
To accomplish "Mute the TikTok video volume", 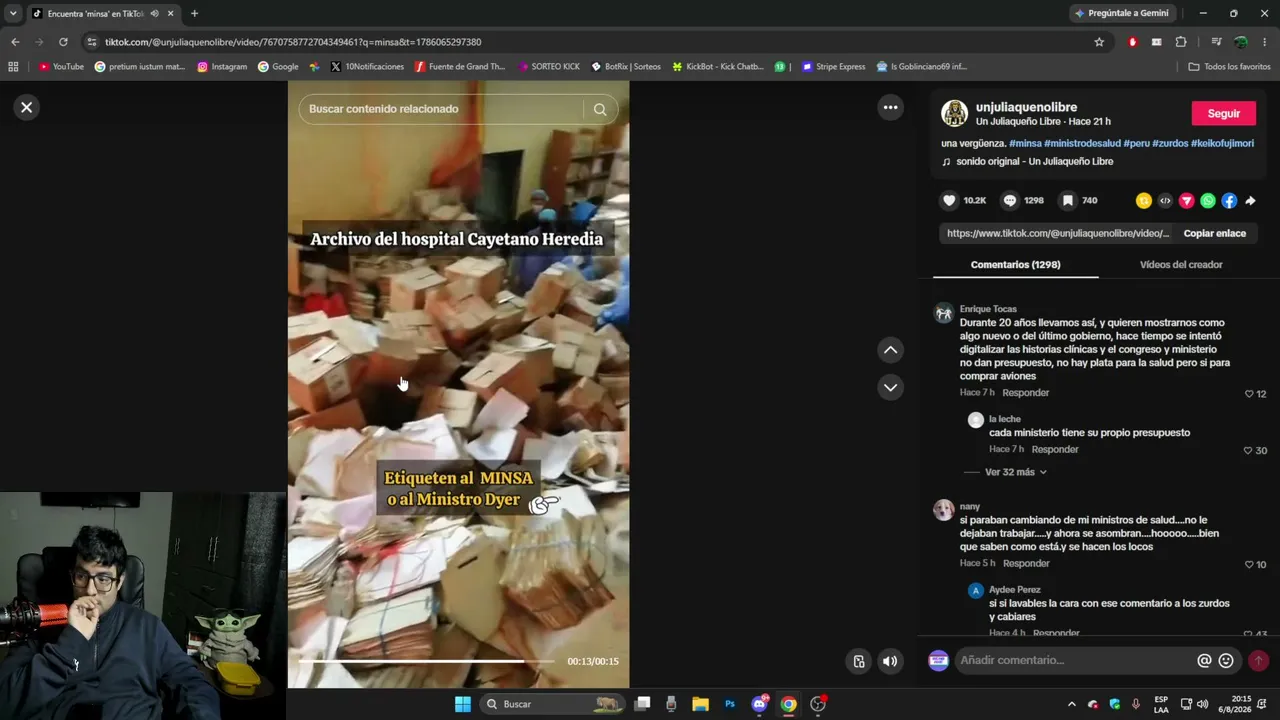I will (890, 661).
